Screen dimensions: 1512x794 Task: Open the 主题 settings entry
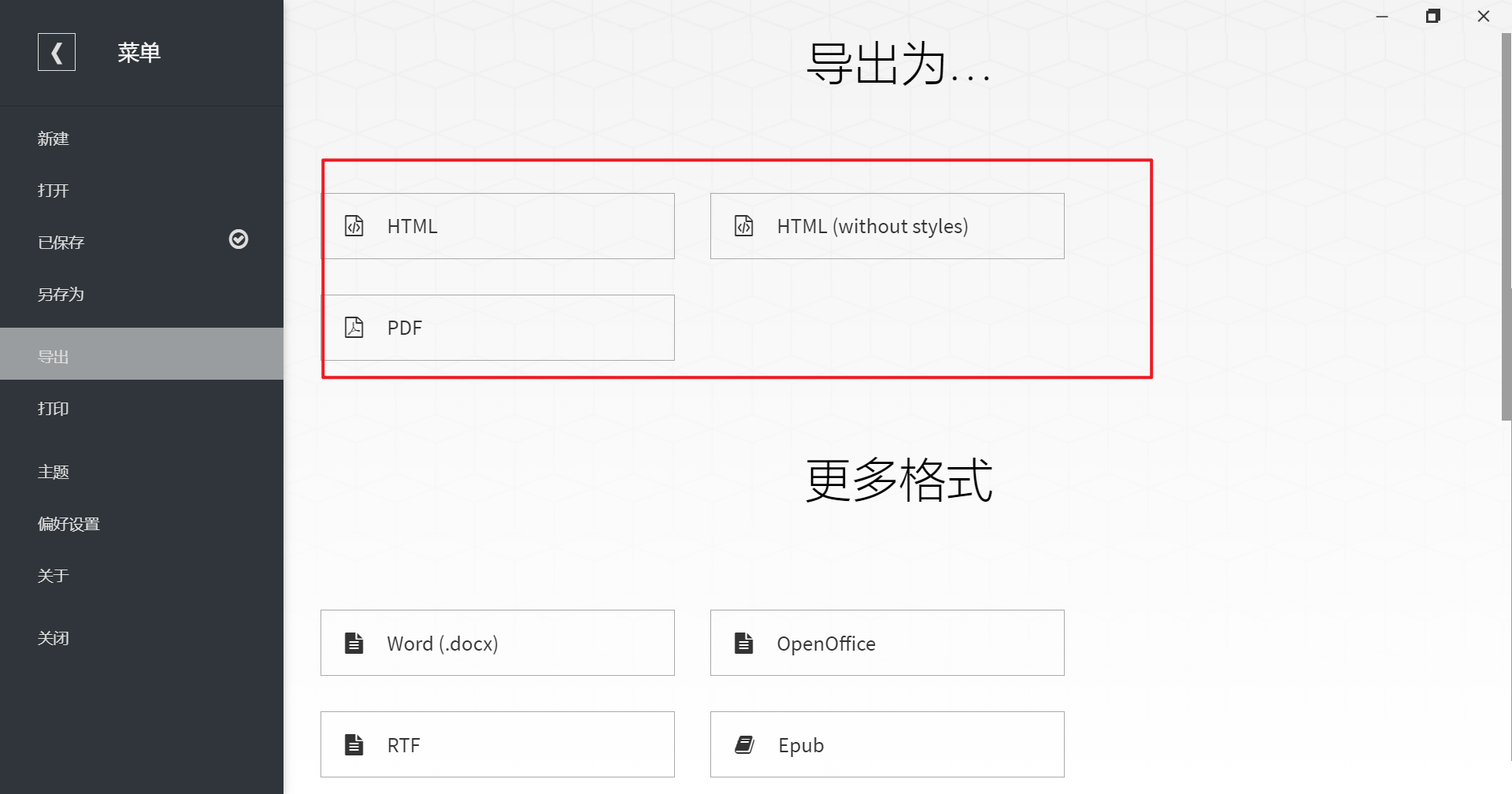click(x=54, y=471)
